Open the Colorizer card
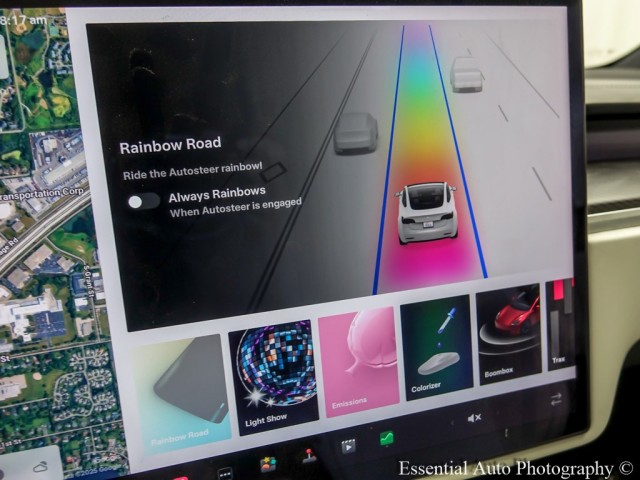640x480 pixels. click(436, 347)
